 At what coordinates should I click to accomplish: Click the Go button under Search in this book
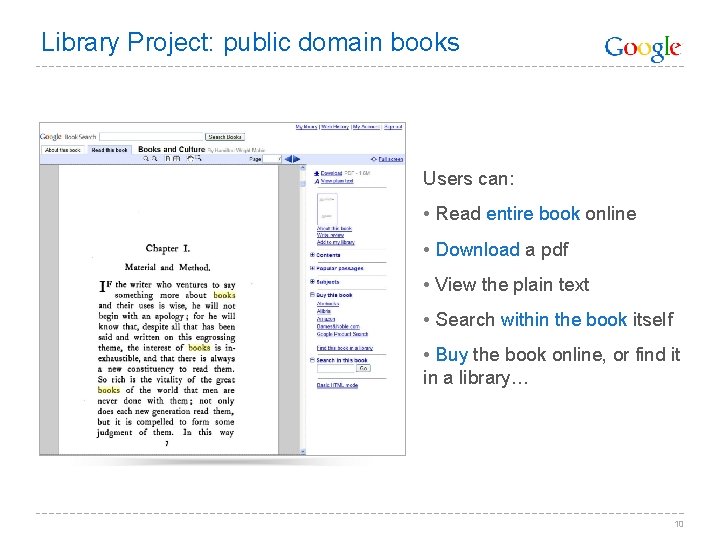pos(364,368)
